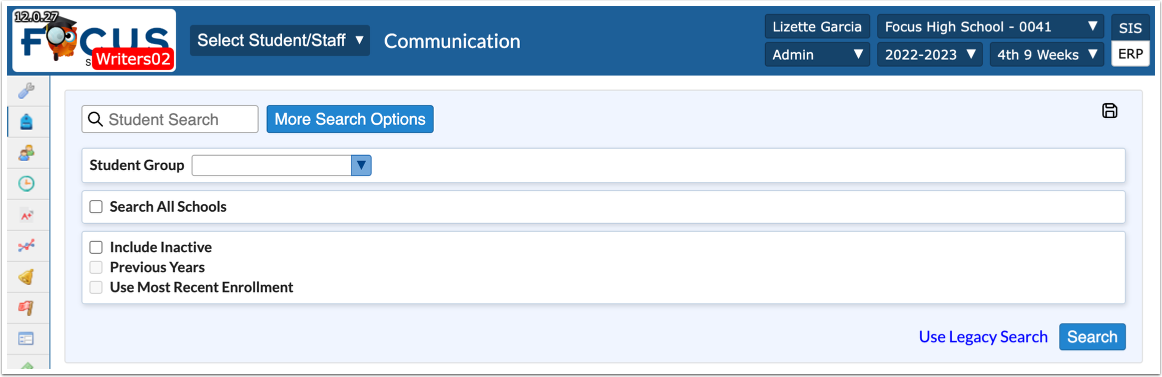Switch to the ERP tab
The image size is (1162, 377).
[1130, 54]
